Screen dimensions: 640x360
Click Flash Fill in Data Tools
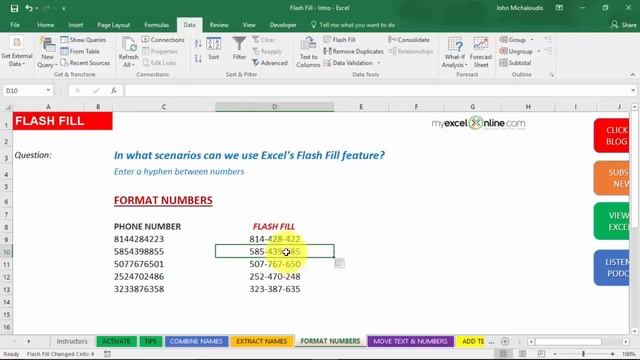click(x=340, y=40)
